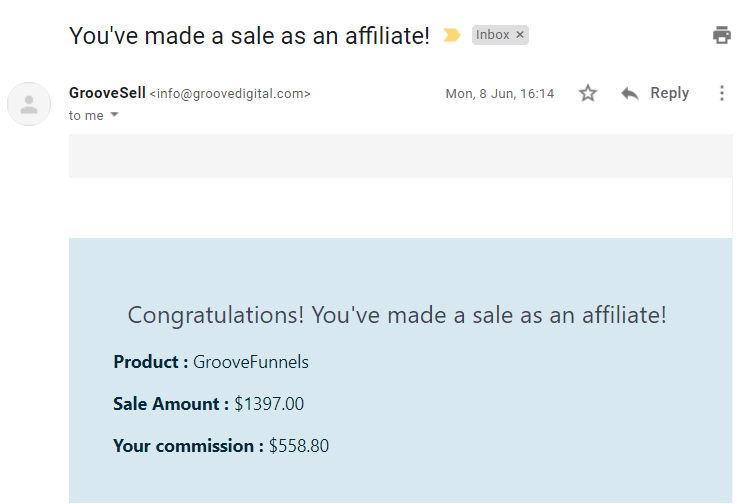Open the three-dot More options menu
Screen dimensions: 737x504
pyautogui.click(x=722, y=93)
